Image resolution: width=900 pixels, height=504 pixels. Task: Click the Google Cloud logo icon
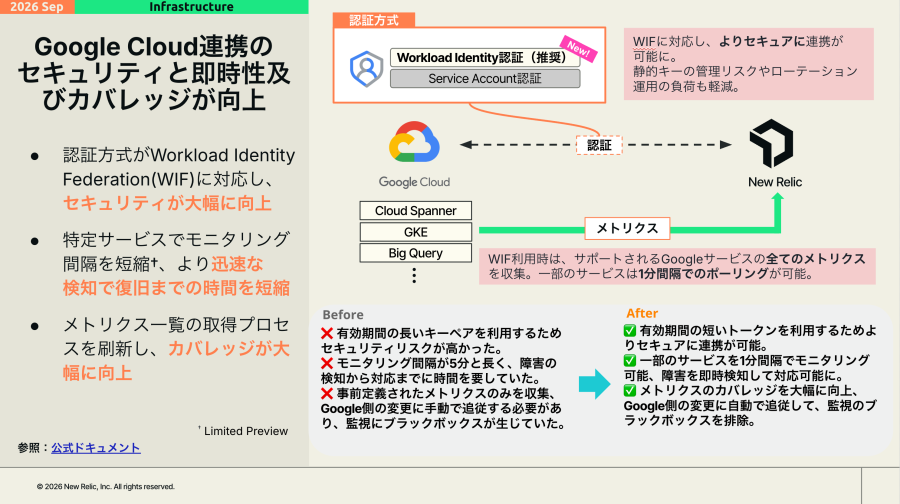pyautogui.click(x=414, y=142)
